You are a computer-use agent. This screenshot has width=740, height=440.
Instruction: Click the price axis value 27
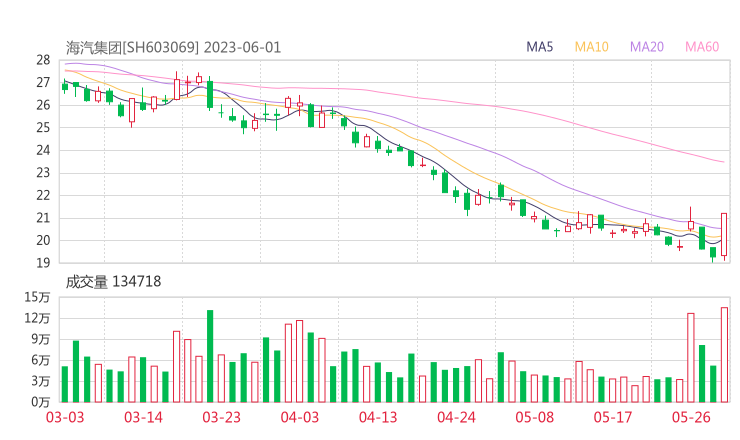click(43, 83)
